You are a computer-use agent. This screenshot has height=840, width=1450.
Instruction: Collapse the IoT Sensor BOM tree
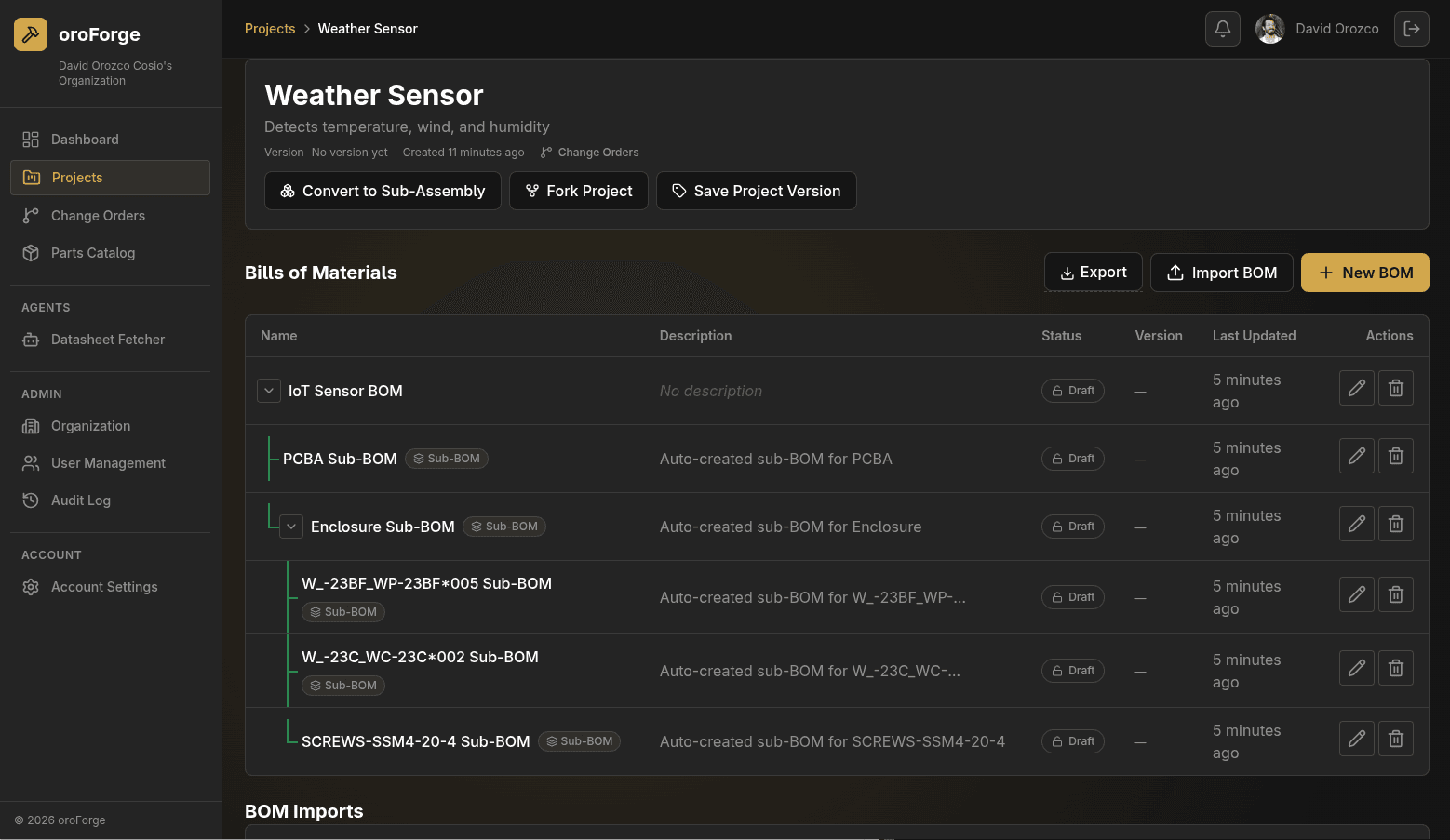tap(269, 391)
